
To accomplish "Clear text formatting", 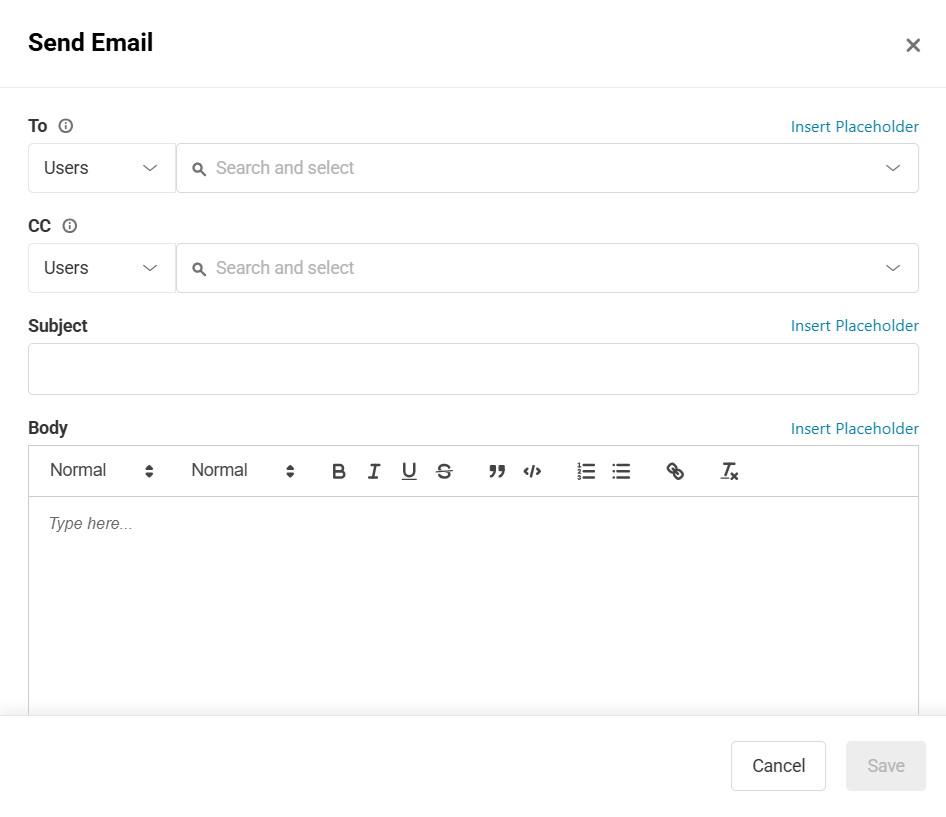I will click(729, 471).
